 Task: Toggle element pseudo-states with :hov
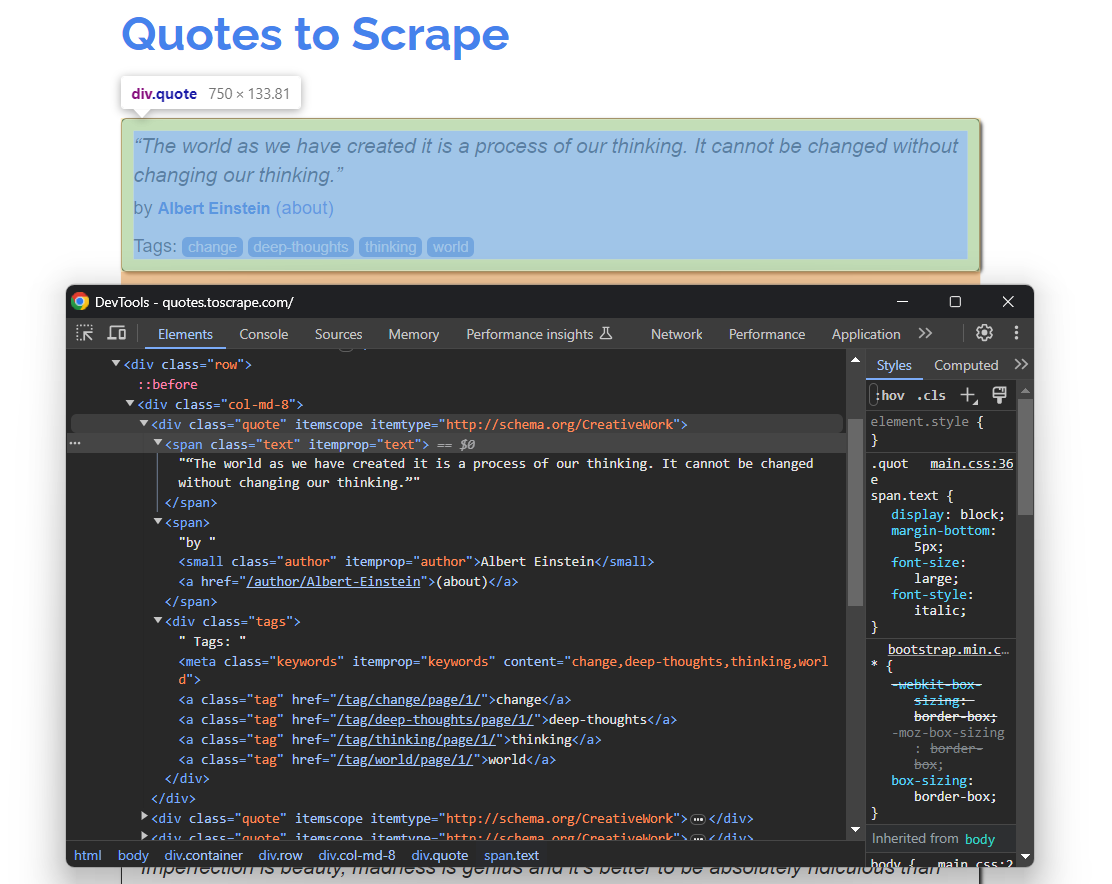[x=888, y=395]
